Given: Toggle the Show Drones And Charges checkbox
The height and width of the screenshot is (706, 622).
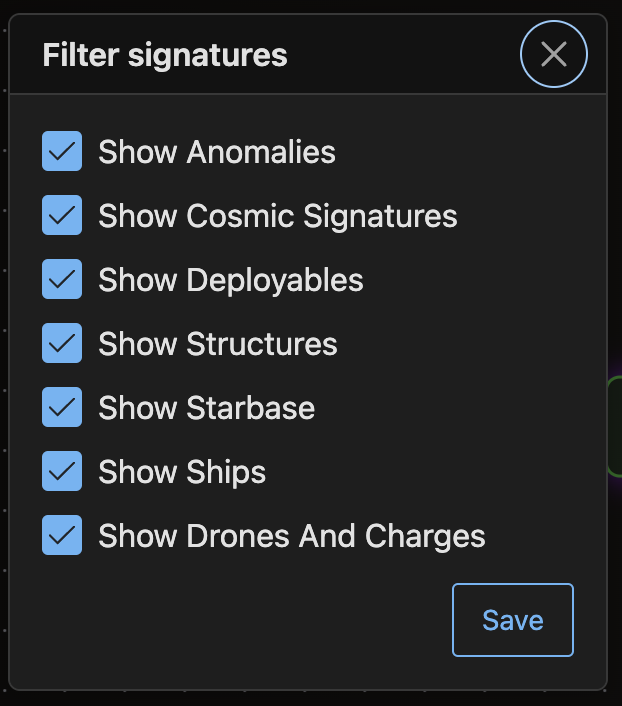Looking at the screenshot, I should [x=62, y=536].
